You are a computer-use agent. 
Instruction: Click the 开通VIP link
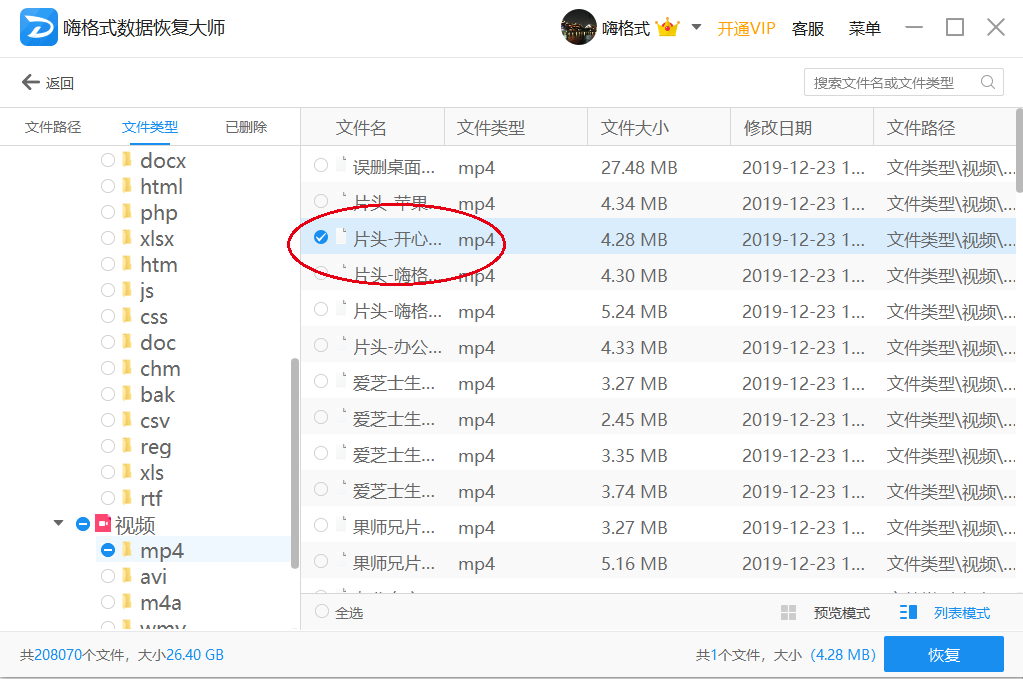tap(746, 28)
